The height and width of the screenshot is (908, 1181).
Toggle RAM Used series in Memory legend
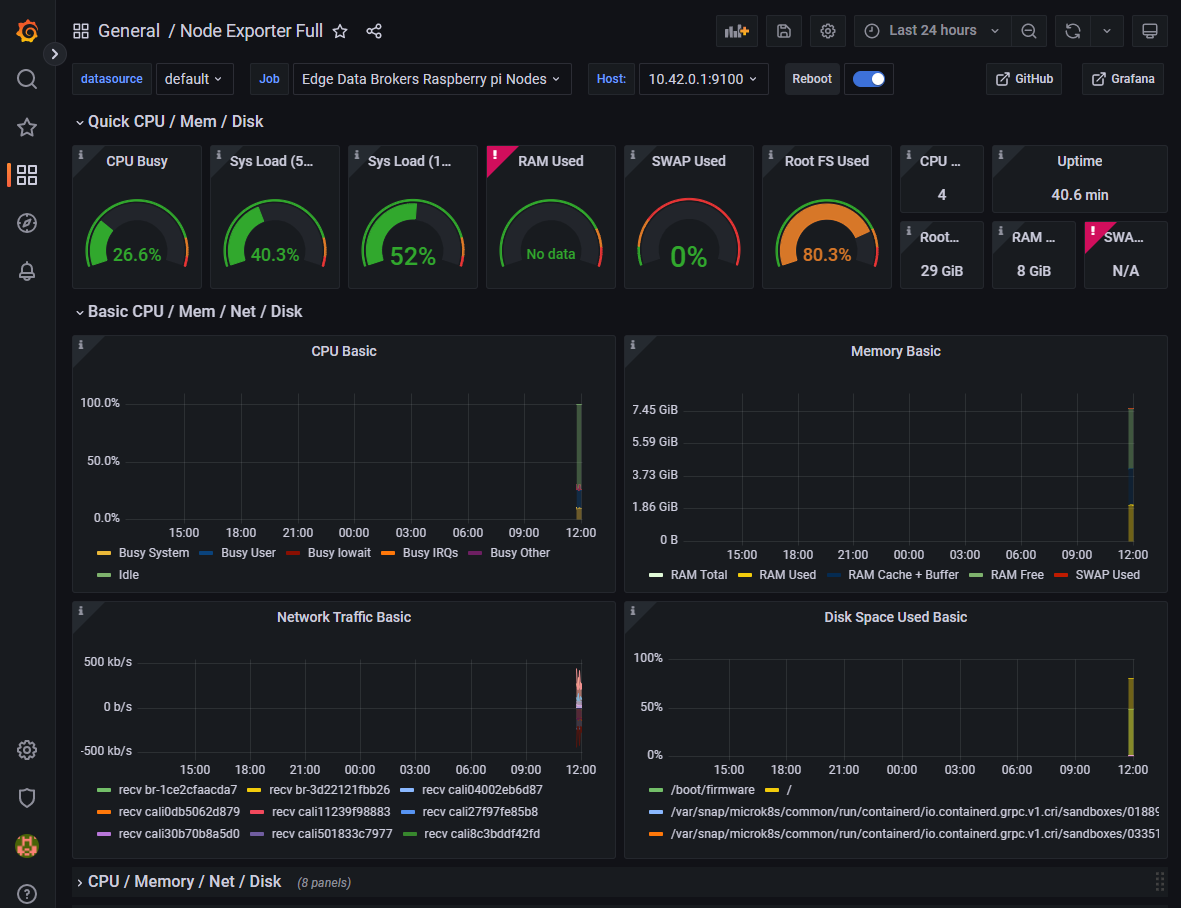(777, 574)
